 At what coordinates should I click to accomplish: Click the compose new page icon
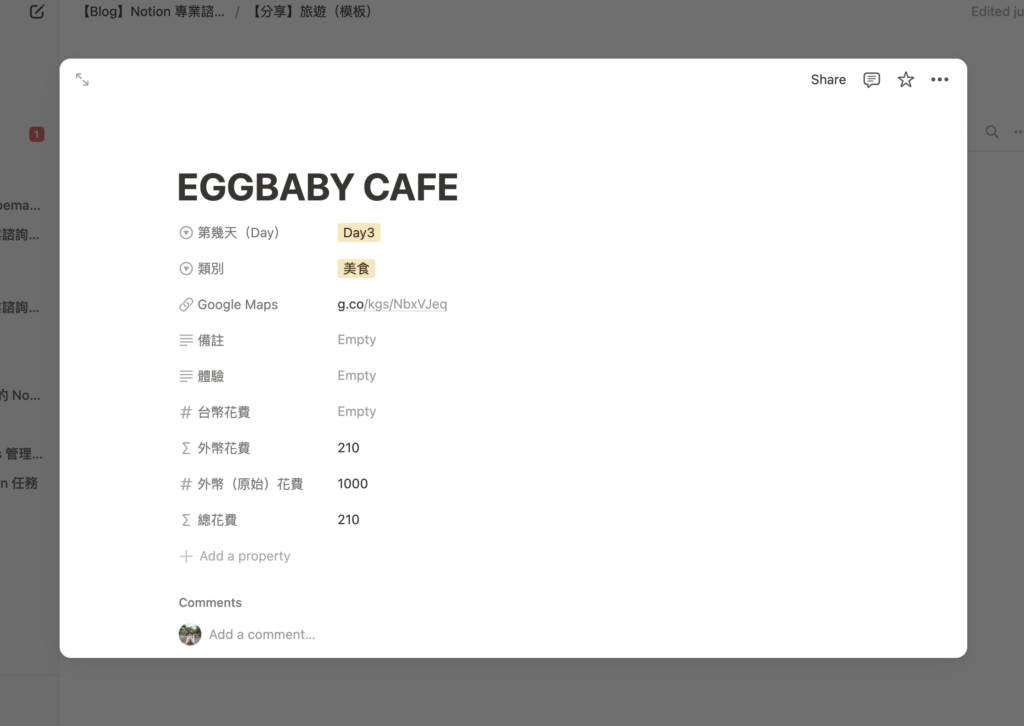(x=37, y=12)
